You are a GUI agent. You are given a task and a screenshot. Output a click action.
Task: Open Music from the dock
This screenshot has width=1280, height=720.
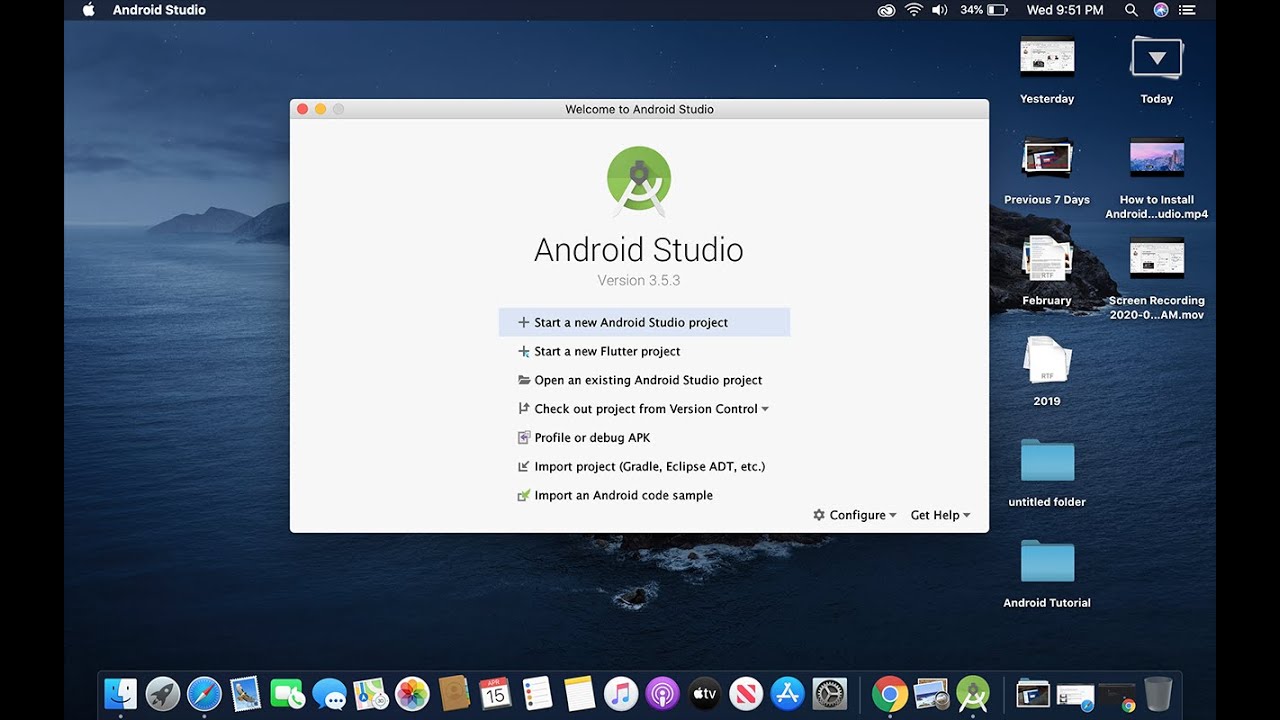621,693
